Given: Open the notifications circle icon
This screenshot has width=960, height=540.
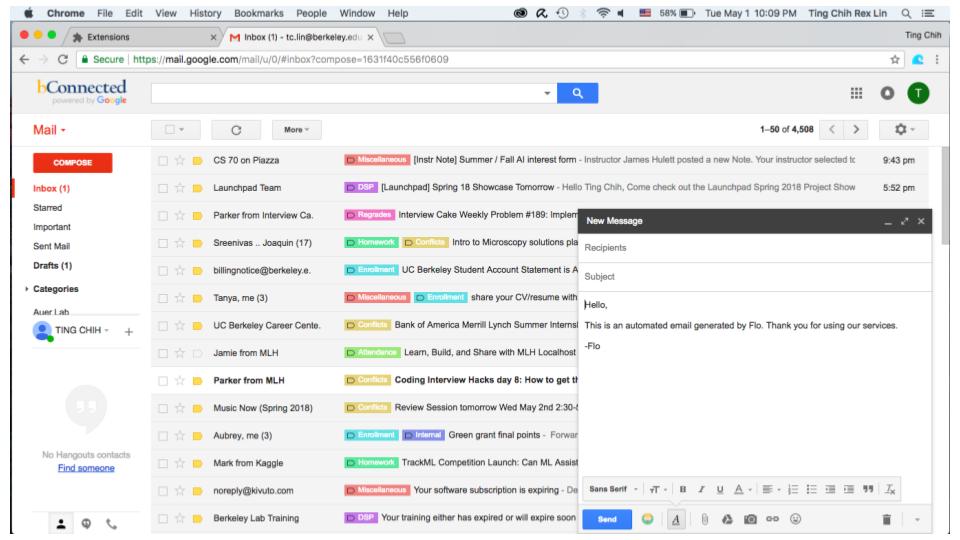Looking at the screenshot, I should coord(887,93).
